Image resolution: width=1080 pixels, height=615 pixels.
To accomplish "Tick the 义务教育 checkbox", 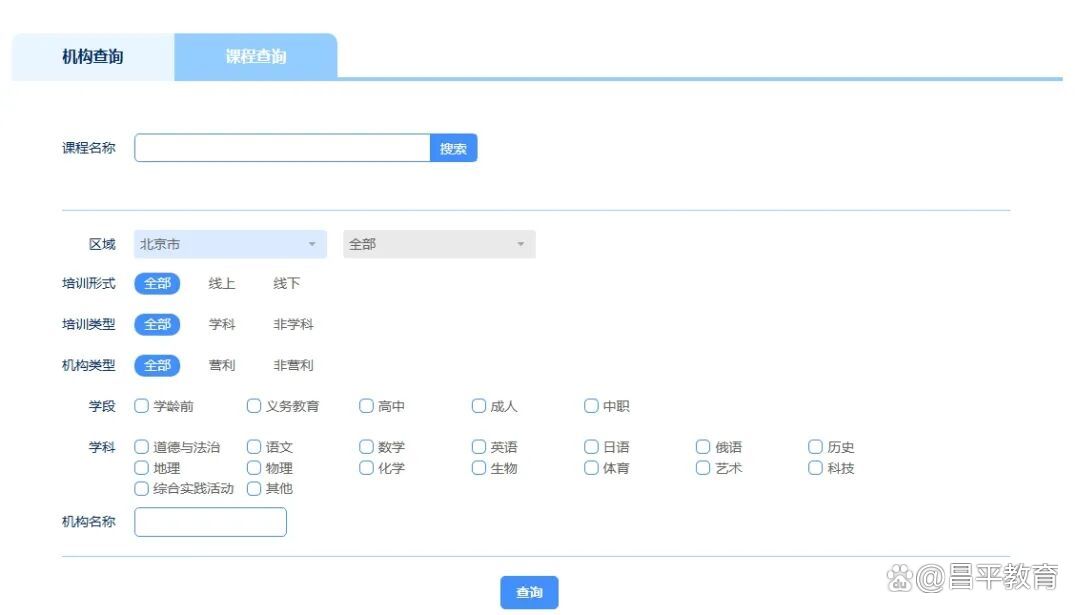I will 254,406.
